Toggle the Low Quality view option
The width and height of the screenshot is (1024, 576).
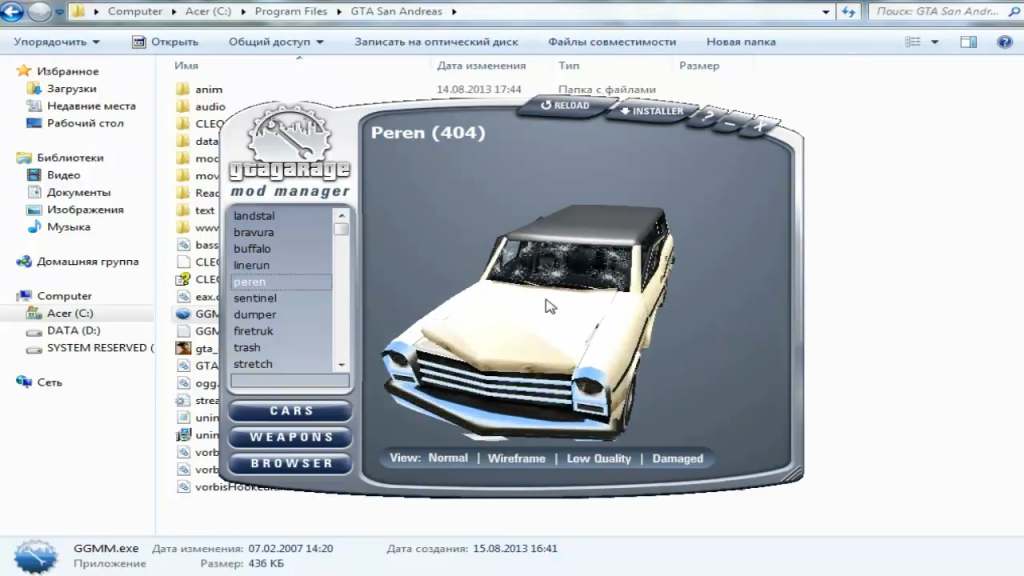(x=599, y=458)
